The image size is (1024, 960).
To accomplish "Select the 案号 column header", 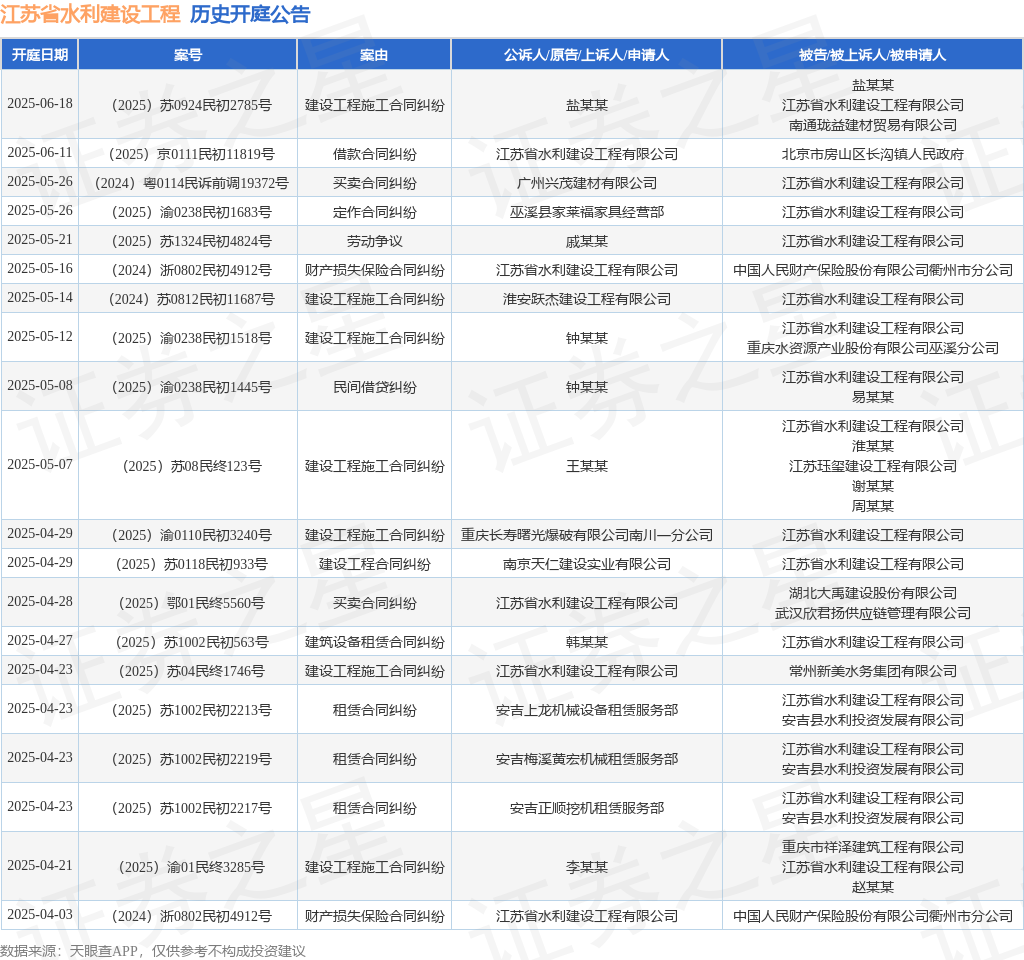I will (x=188, y=55).
